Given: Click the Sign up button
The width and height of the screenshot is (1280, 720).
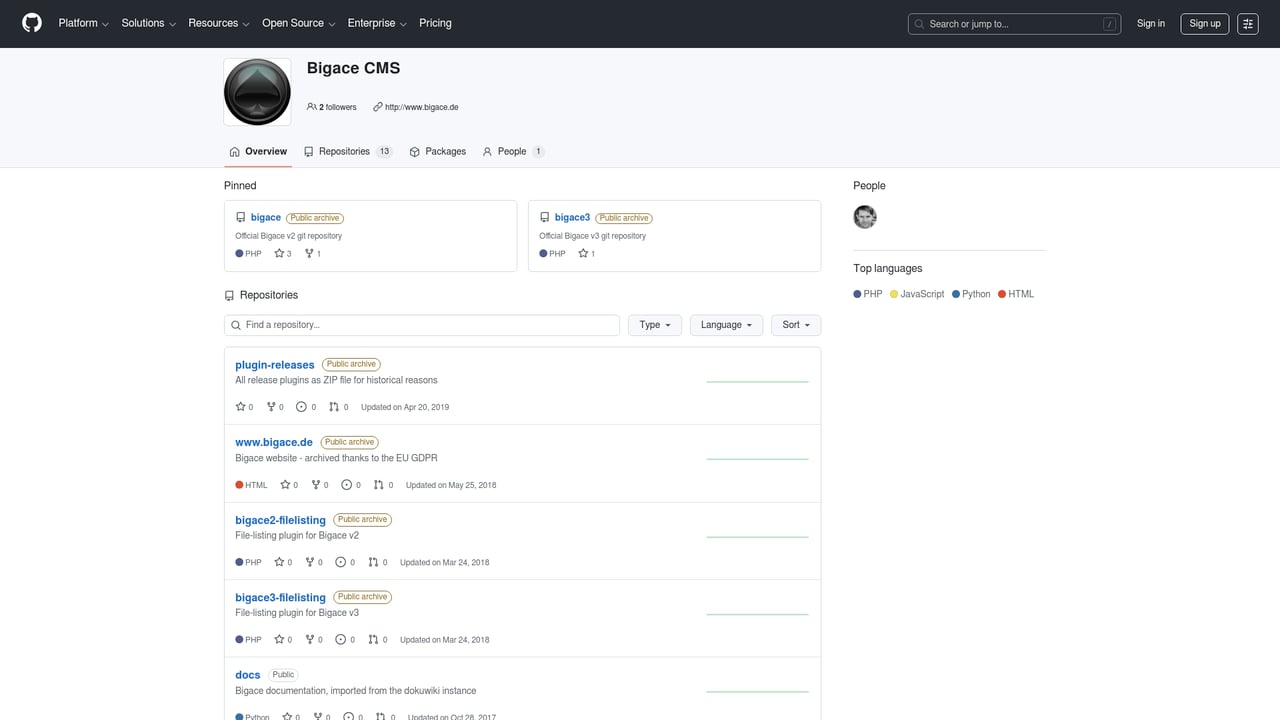Looking at the screenshot, I should [1204, 23].
